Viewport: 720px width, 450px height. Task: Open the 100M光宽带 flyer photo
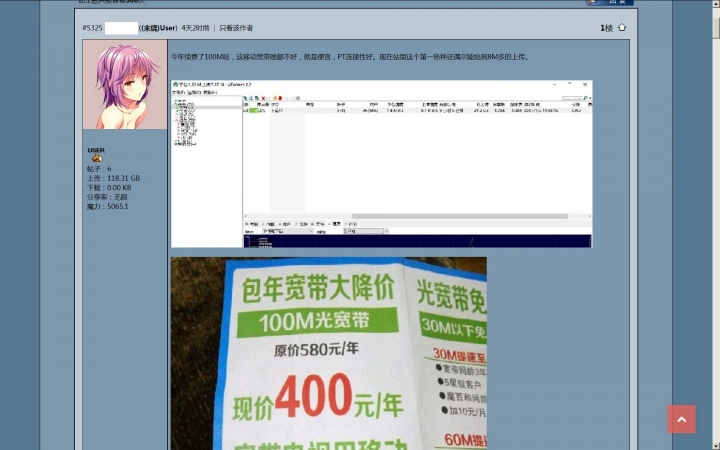329,354
